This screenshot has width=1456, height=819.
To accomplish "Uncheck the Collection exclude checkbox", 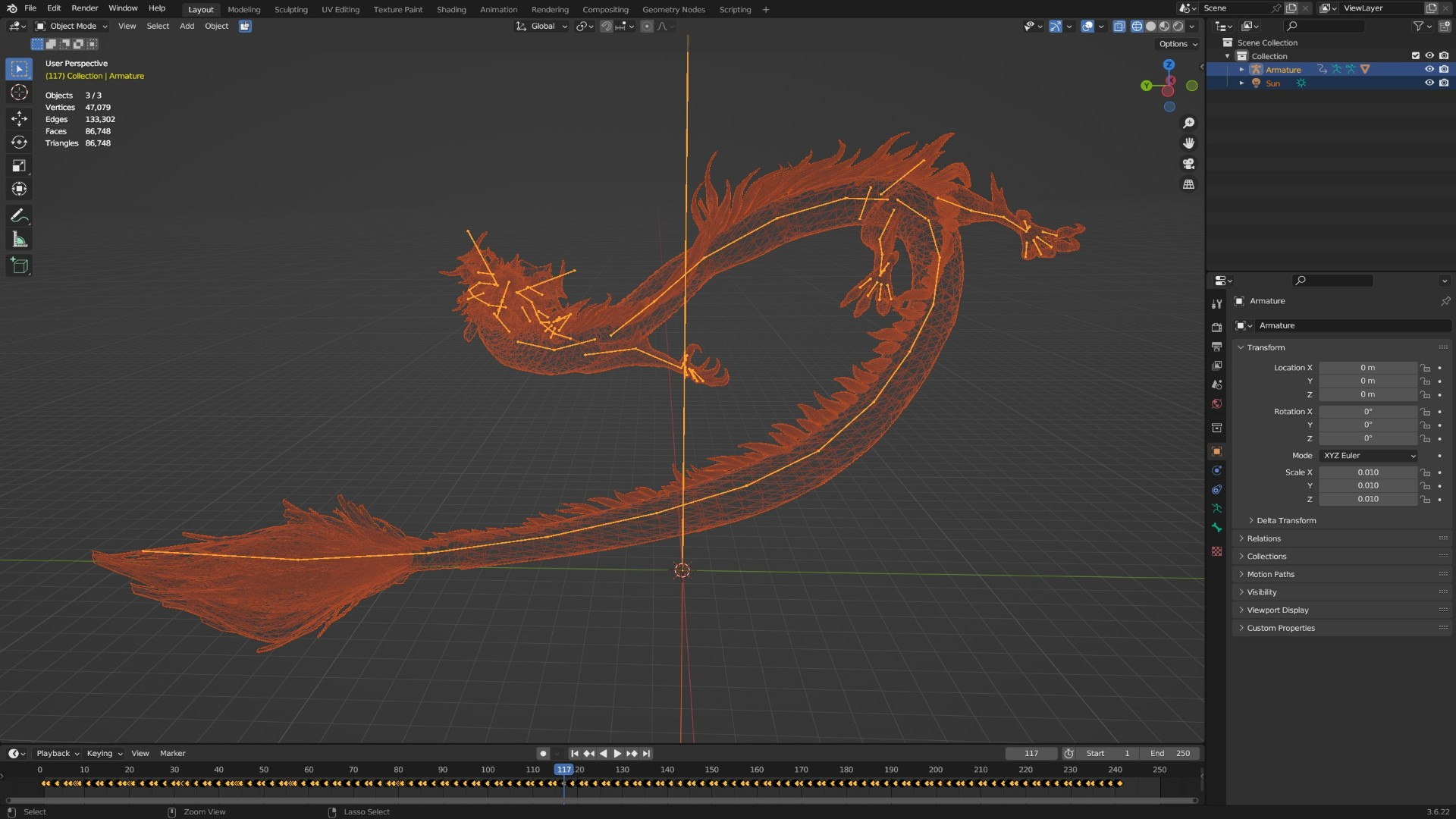I will [1415, 55].
